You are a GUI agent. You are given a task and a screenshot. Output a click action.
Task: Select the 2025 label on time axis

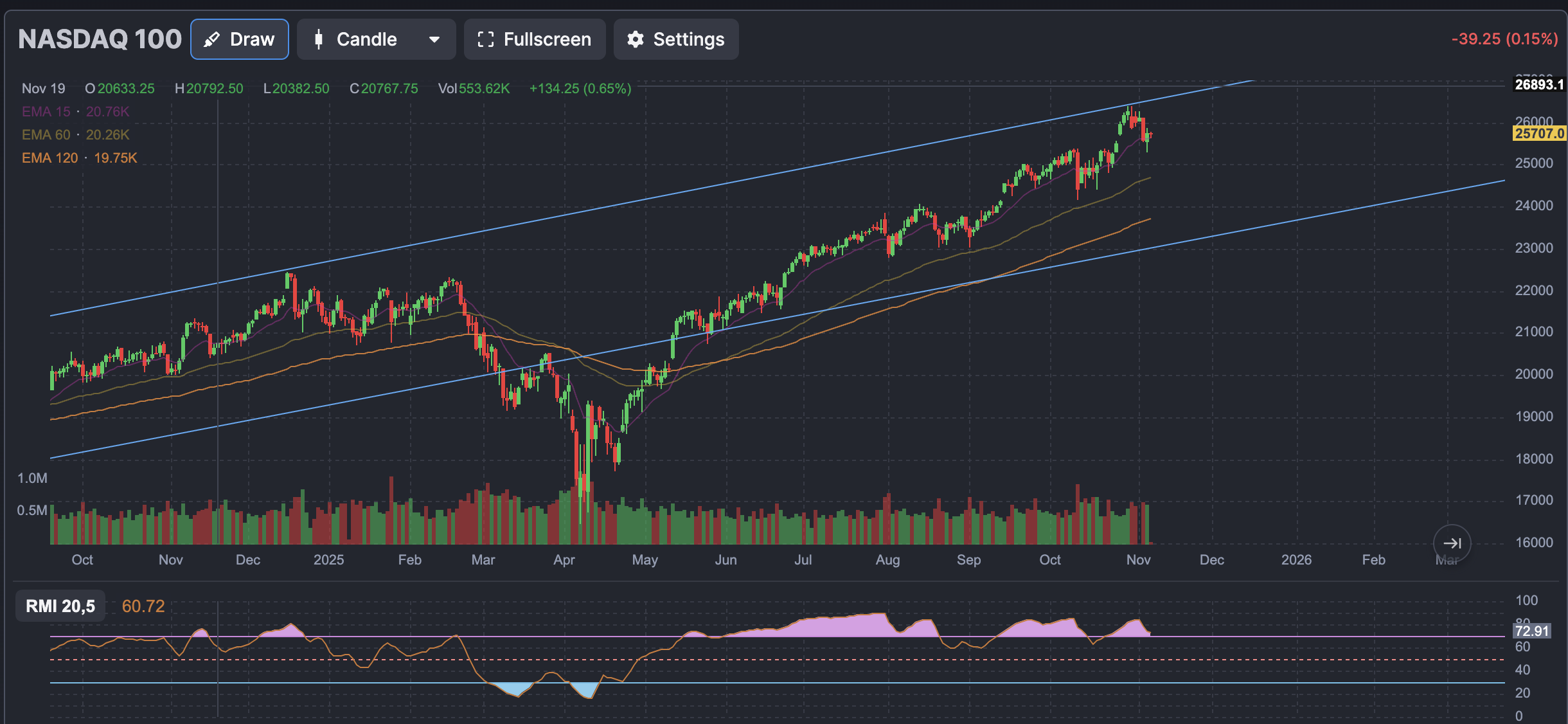tap(328, 560)
